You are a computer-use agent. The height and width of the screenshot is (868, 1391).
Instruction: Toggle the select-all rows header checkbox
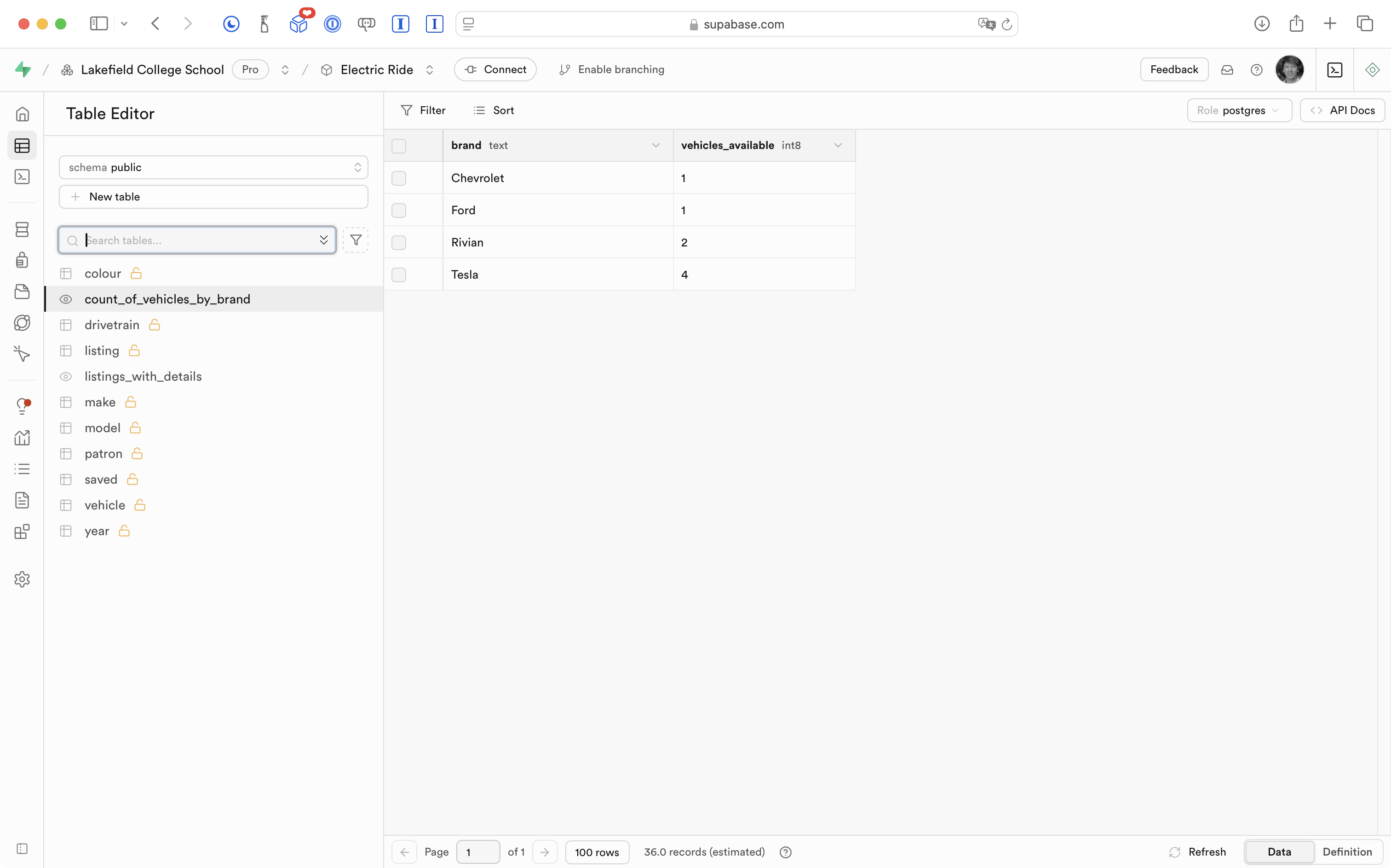pos(398,146)
